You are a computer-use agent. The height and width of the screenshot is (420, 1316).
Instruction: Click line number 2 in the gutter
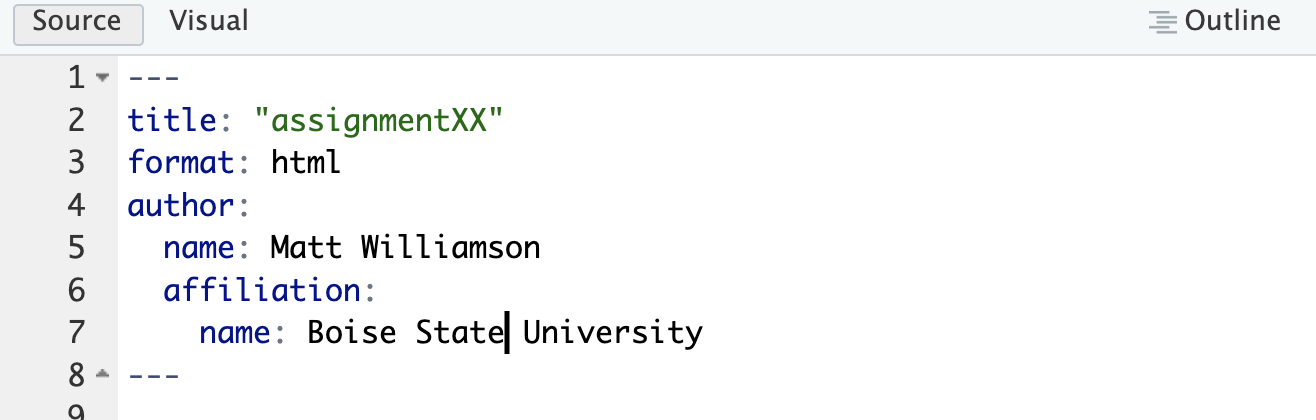pyautogui.click(x=77, y=120)
